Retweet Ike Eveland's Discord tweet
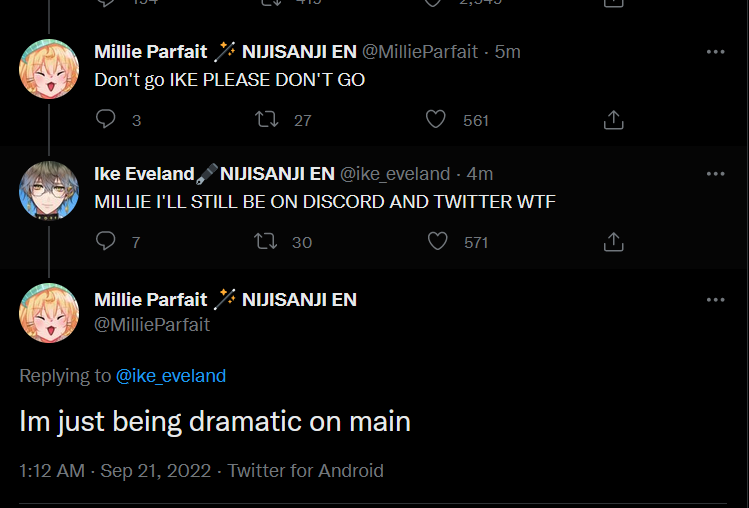 tap(266, 242)
